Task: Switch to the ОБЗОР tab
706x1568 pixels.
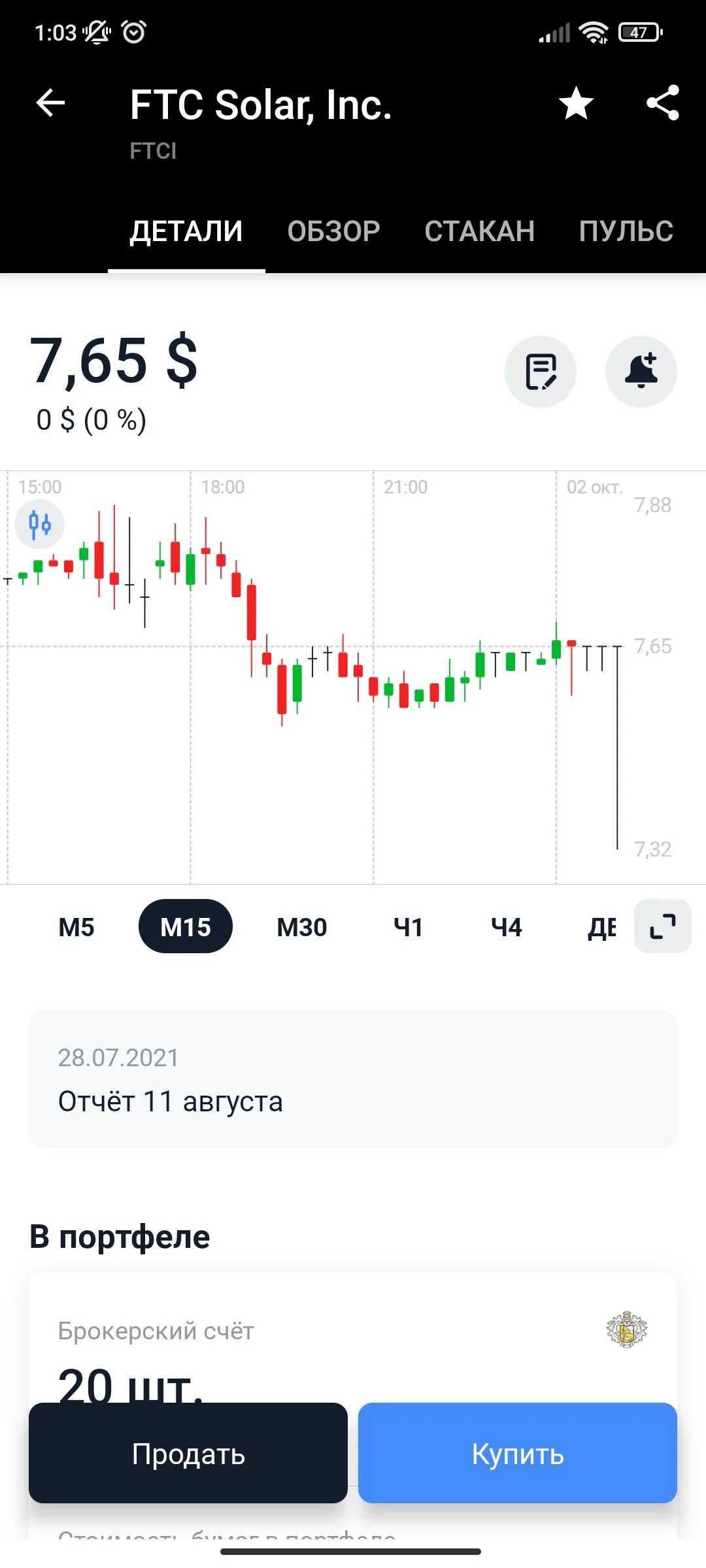Action: coord(334,231)
